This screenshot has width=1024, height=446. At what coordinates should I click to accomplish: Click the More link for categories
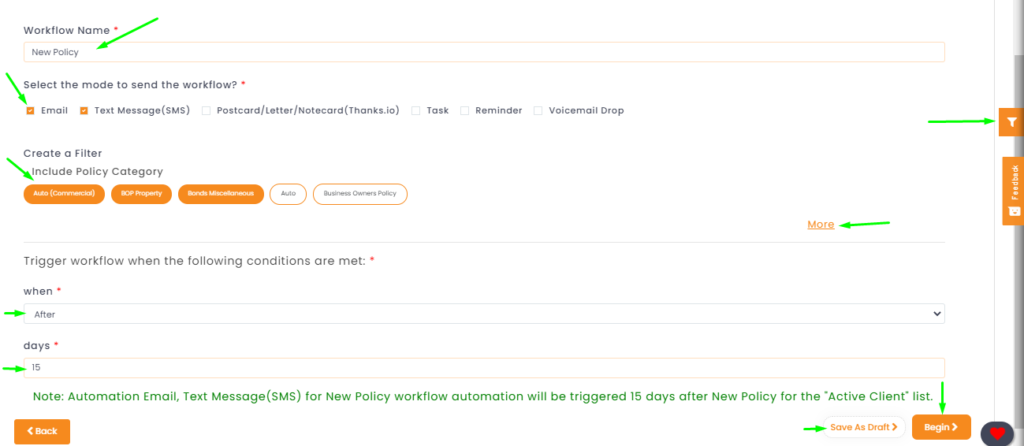(821, 225)
